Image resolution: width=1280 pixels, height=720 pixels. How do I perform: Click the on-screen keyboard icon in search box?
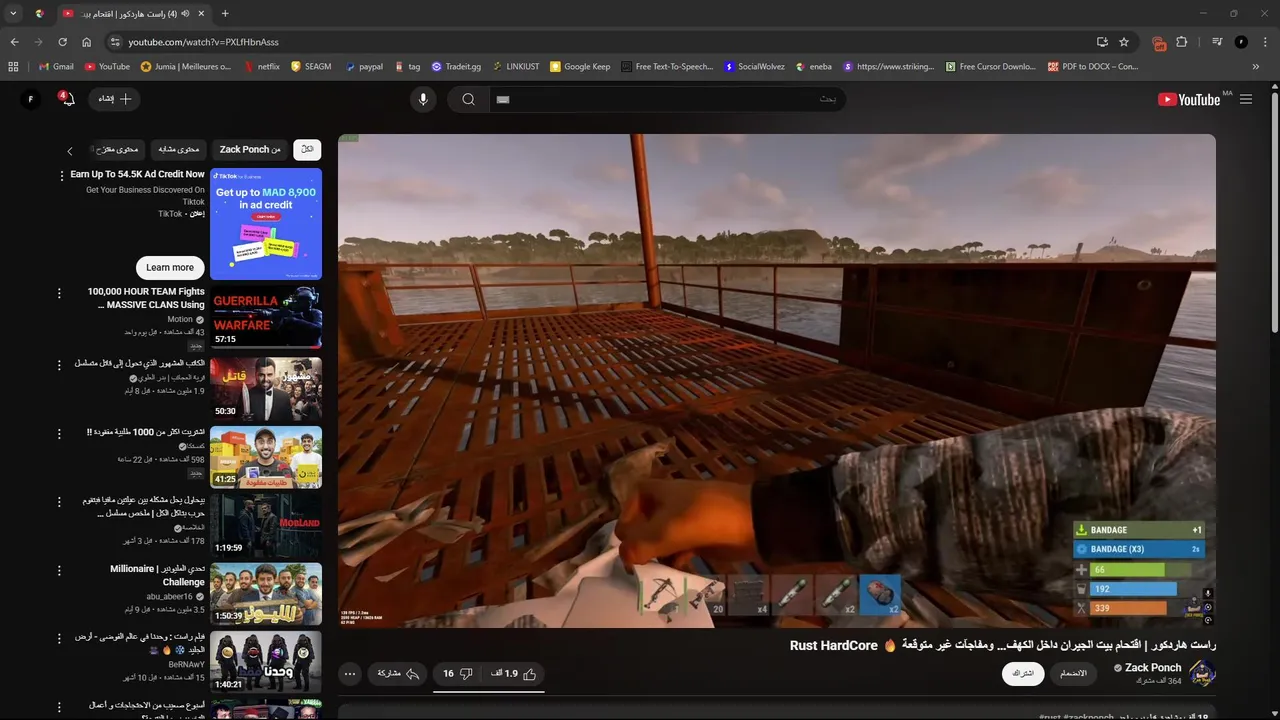tap(503, 99)
